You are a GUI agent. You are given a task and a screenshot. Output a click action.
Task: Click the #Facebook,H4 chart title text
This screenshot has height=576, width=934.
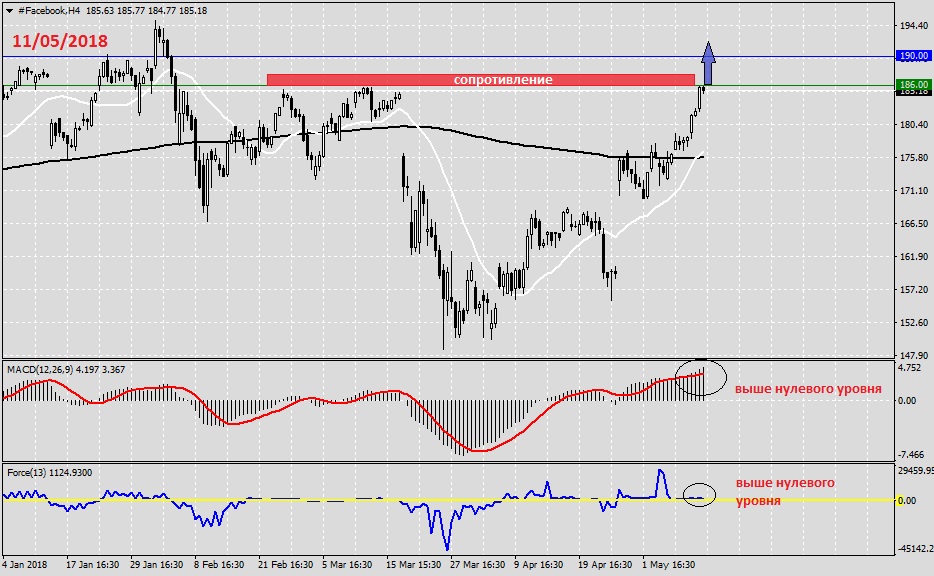48,9
